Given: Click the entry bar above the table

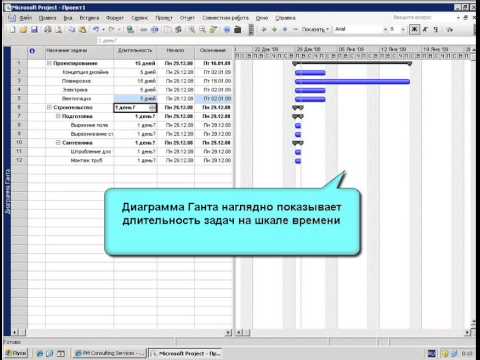Looking at the screenshot, I should [x=287, y=41].
